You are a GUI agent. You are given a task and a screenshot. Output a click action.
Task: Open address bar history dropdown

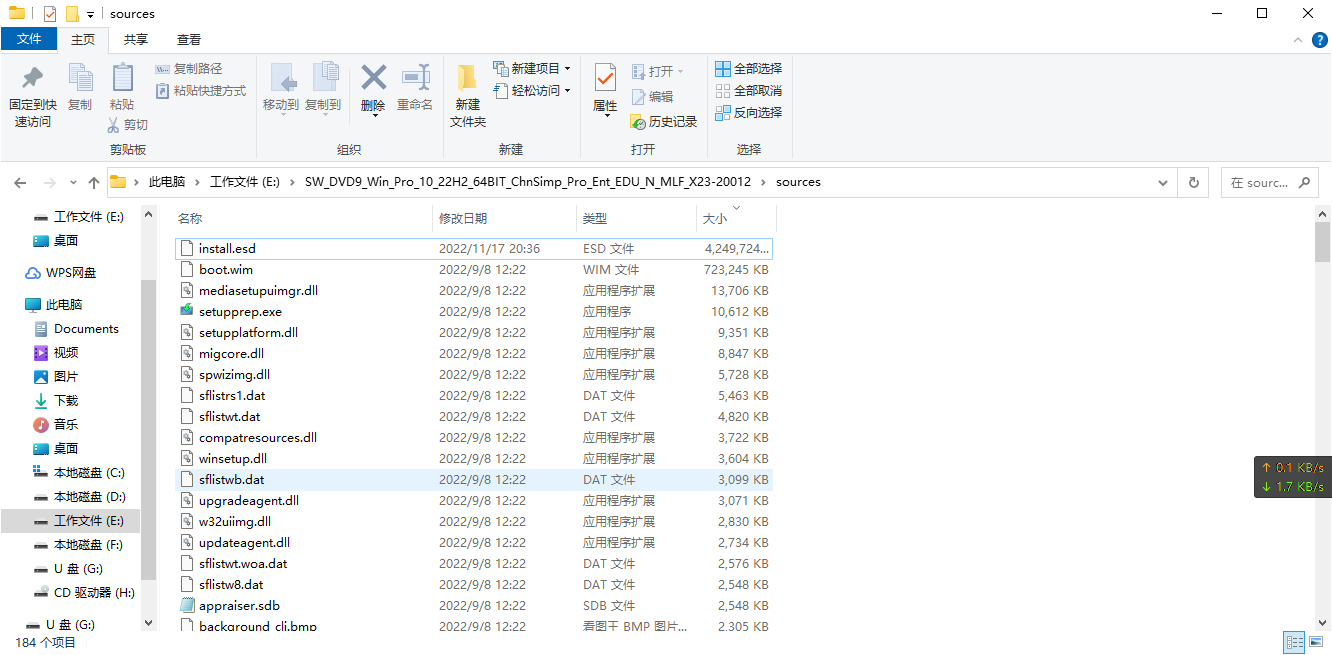click(x=1162, y=183)
